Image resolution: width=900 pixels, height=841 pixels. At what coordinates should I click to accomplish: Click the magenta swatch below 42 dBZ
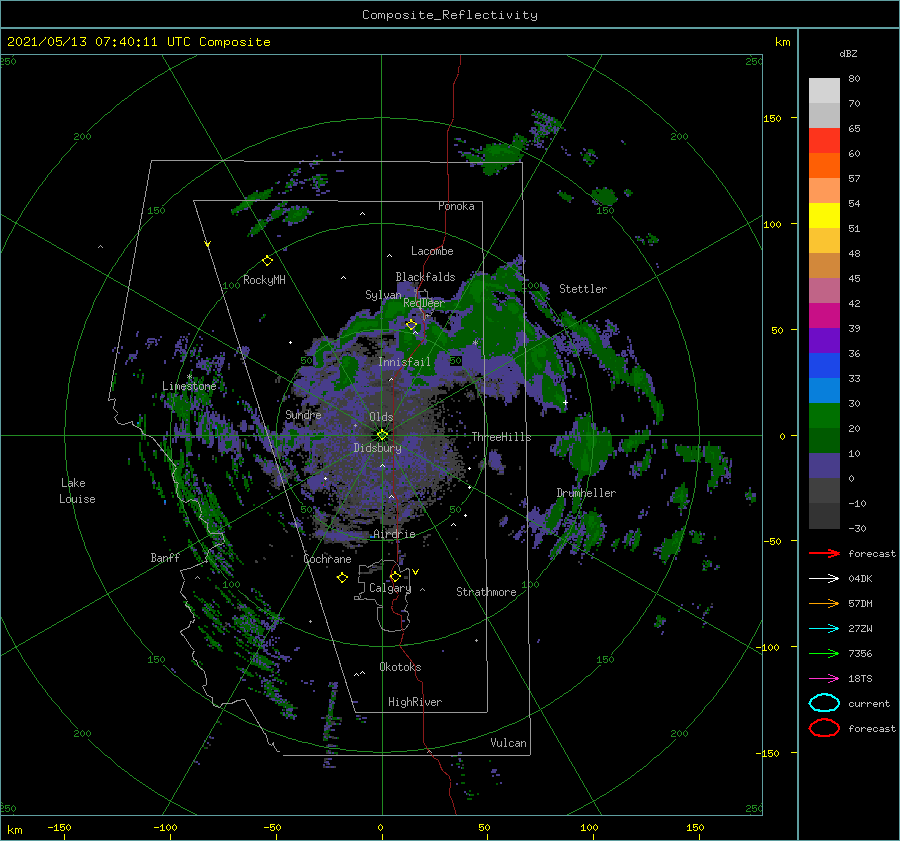(x=824, y=315)
